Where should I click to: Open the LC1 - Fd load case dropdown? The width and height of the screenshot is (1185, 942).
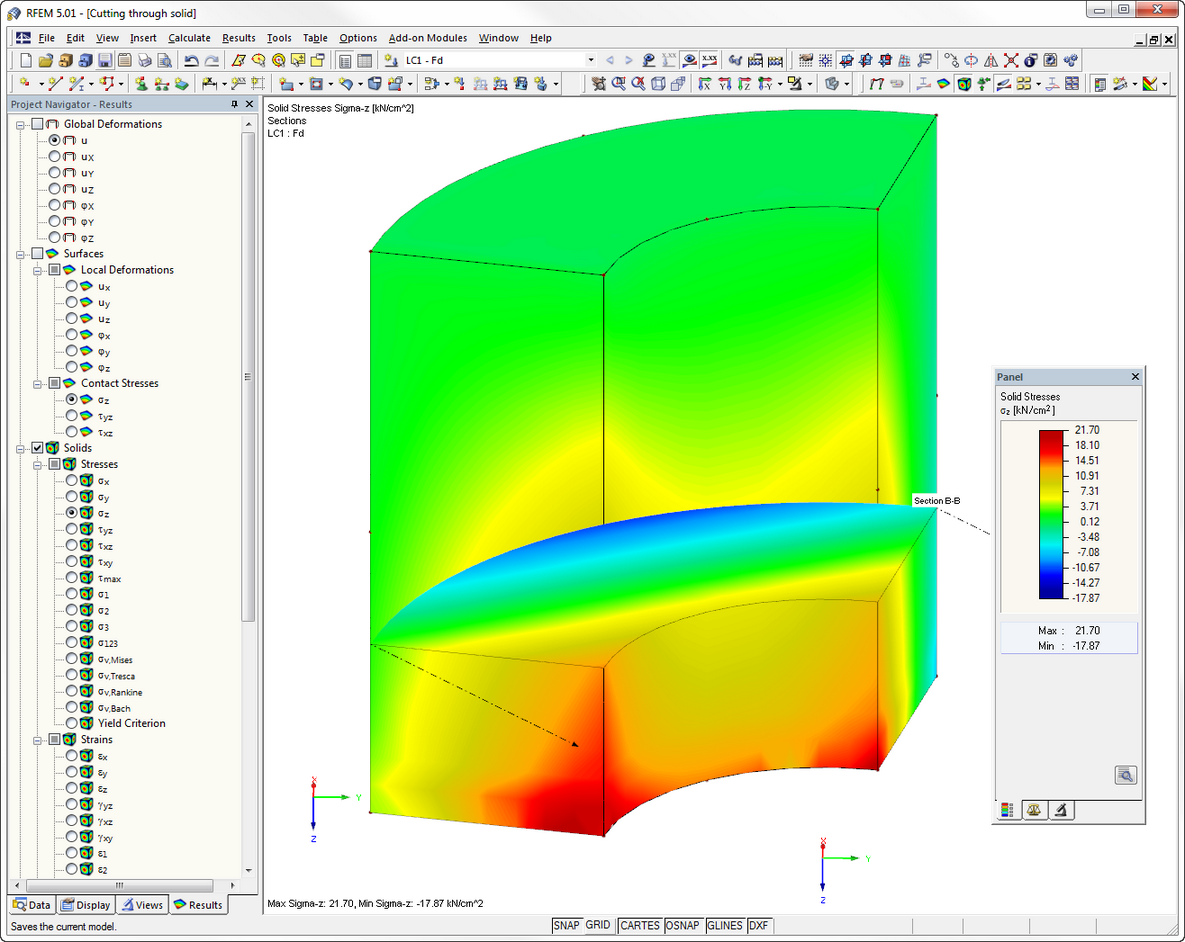[591, 60]
